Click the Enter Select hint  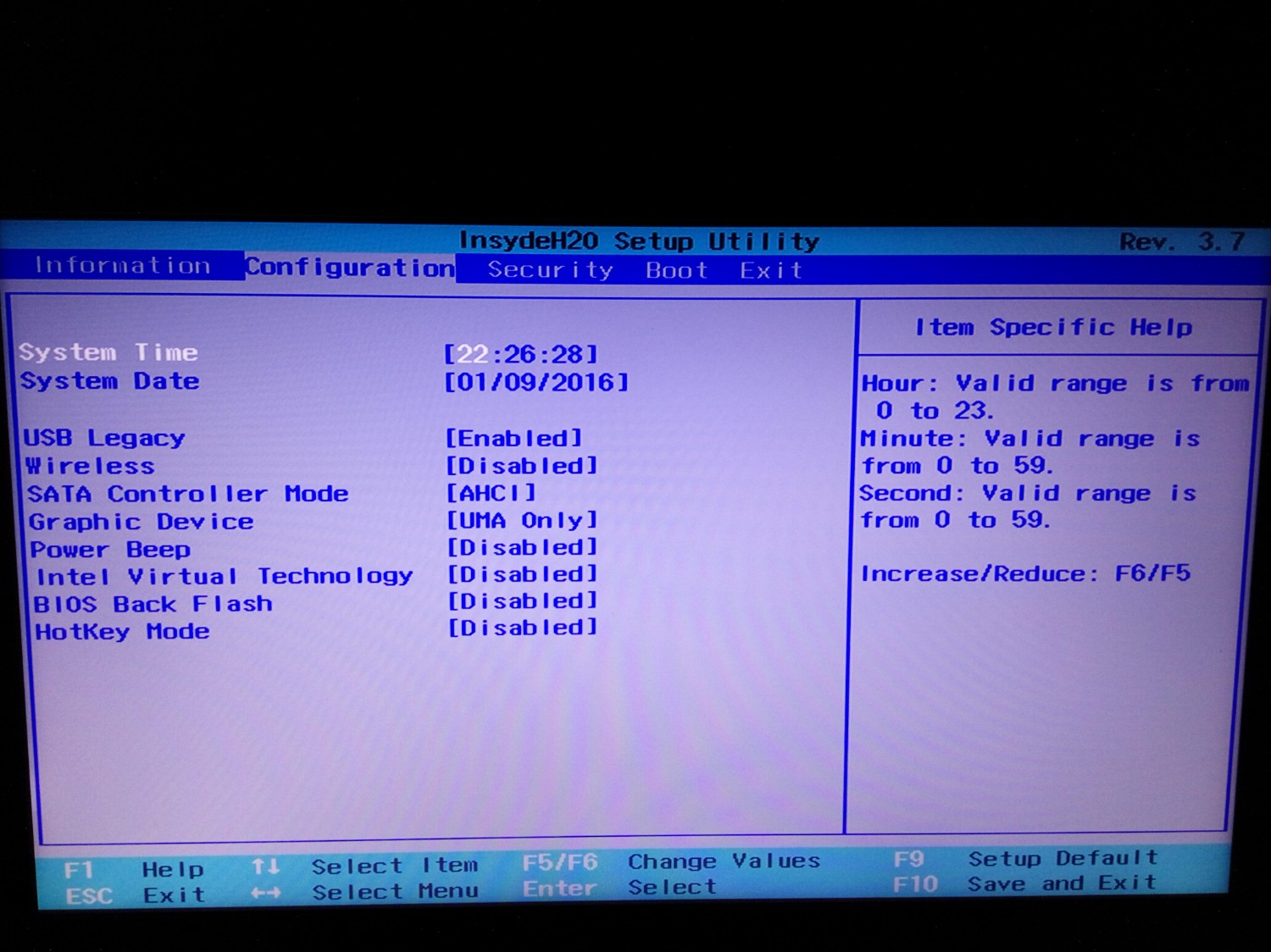point(619,888)
